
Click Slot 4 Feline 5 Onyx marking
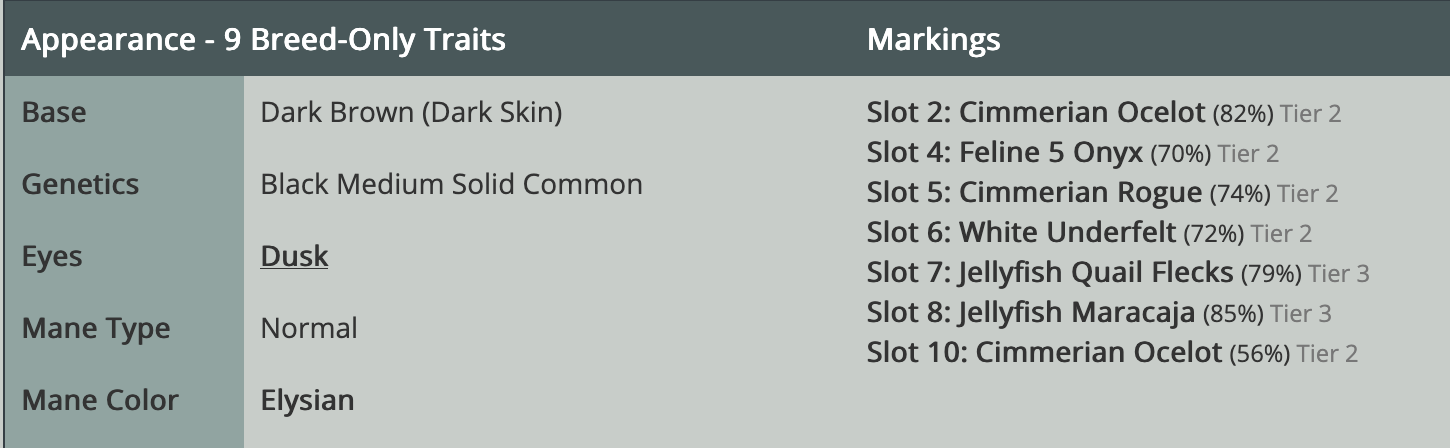tap(1004, 153)
